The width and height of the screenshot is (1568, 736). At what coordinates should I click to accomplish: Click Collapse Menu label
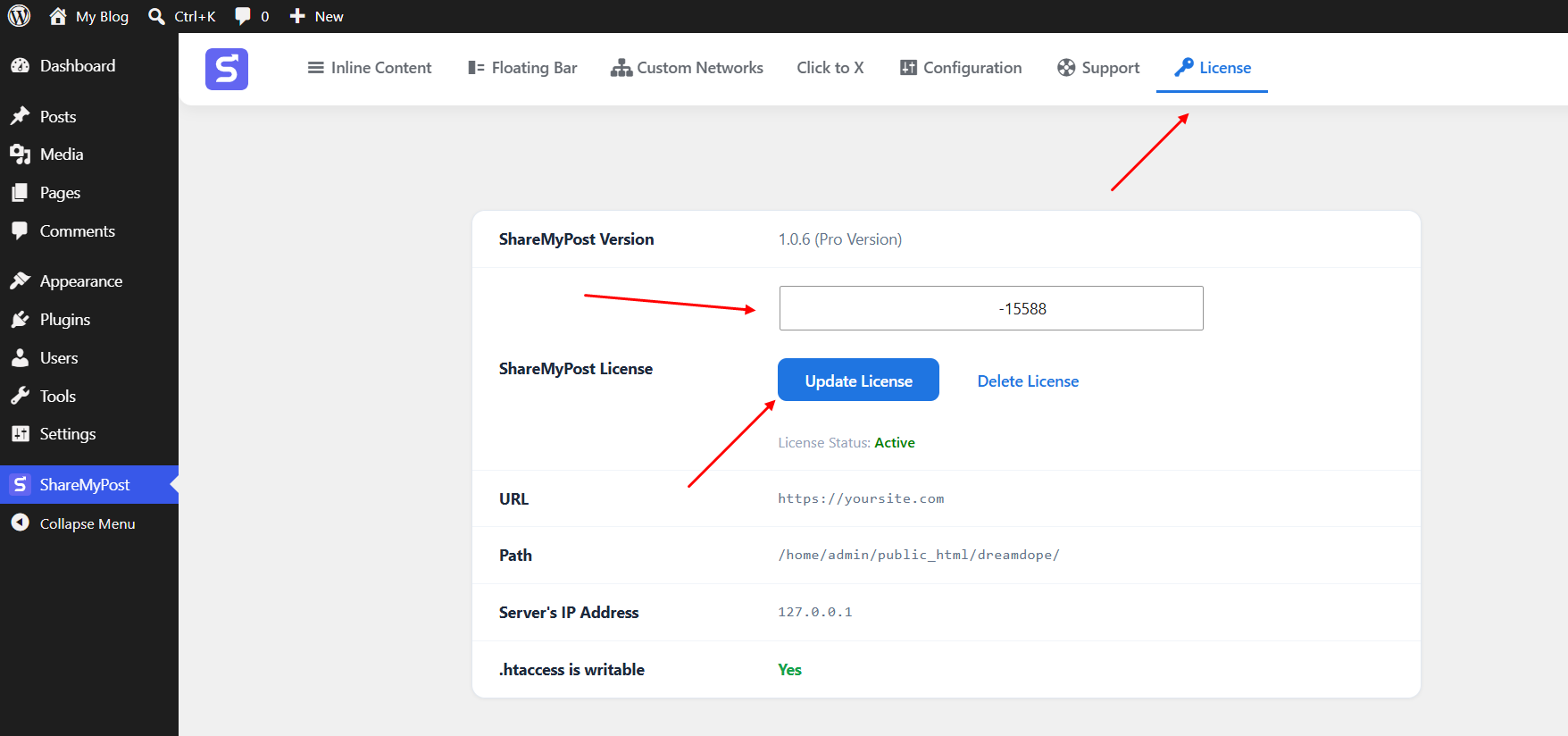(88, 524)
